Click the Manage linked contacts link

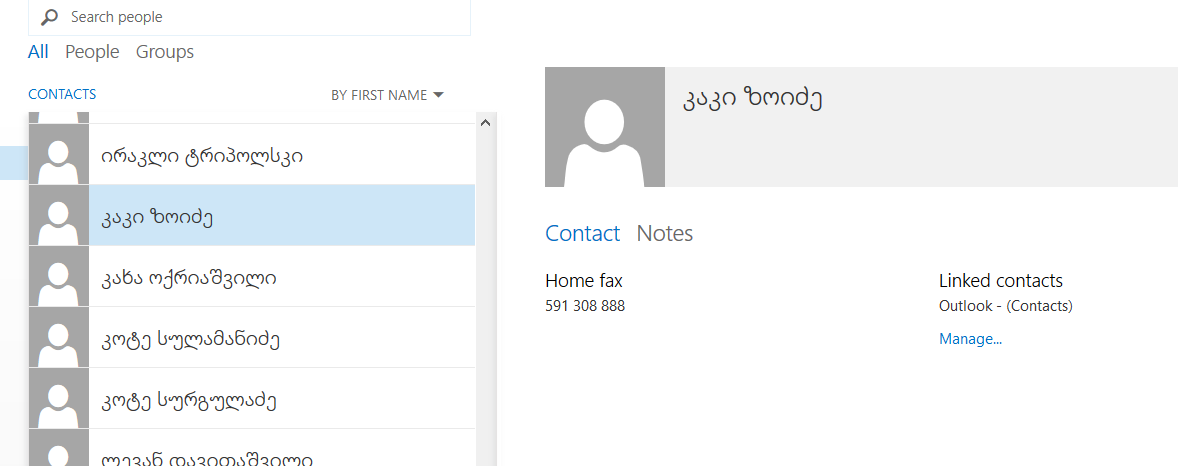click(x=970, y=339)
